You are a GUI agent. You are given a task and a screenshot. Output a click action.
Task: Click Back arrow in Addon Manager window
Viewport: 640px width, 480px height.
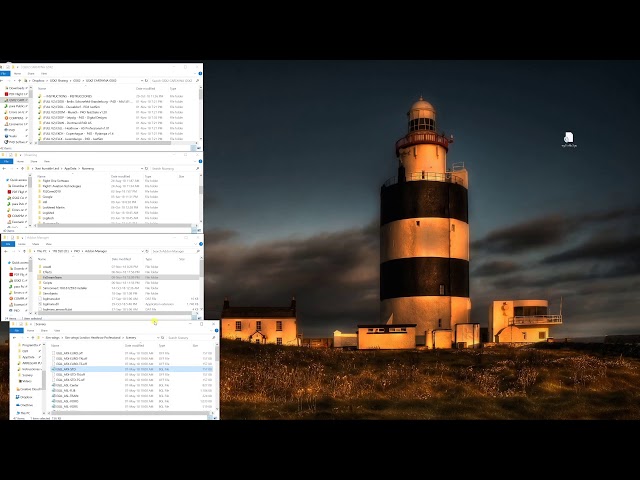[5, 251]
